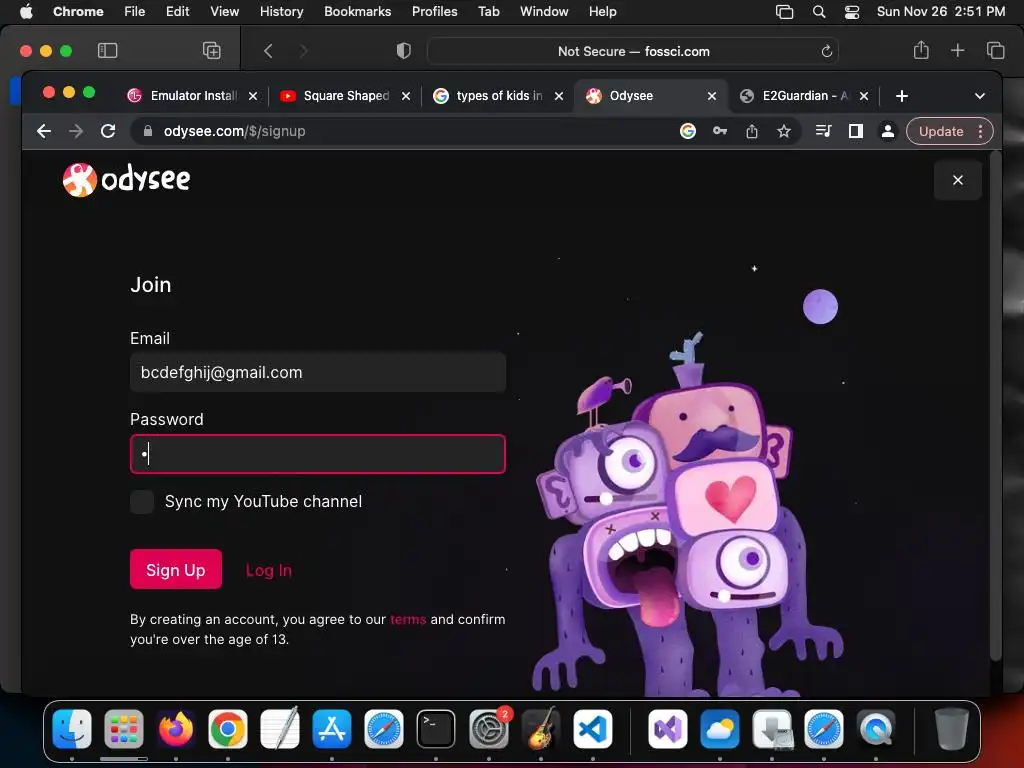This screenshot has height=768, width=1024.
Task: Open a new Chrome tab
Action: tap(902, 96)
